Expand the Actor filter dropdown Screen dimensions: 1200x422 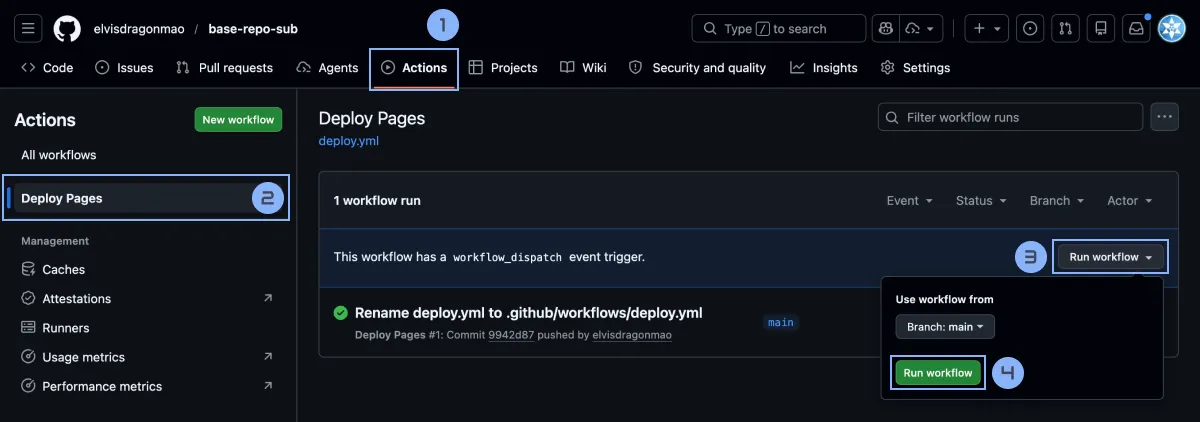point(1129,201)
